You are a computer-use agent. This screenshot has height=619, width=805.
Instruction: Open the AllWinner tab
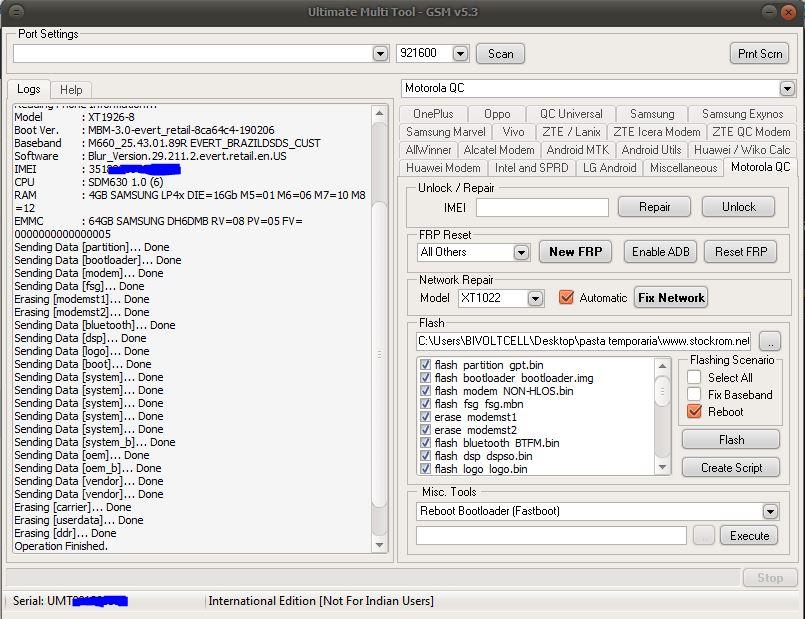(428, 150)
